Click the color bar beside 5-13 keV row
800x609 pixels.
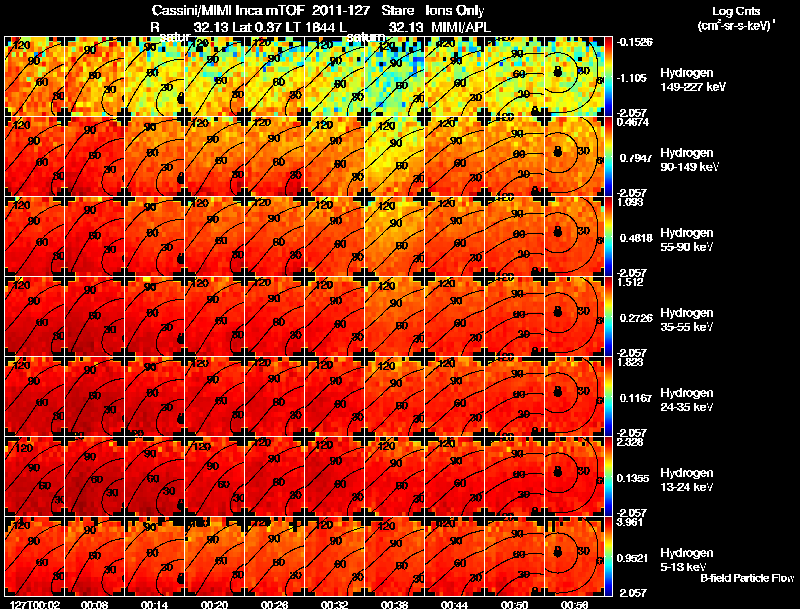tap(608, 557)
